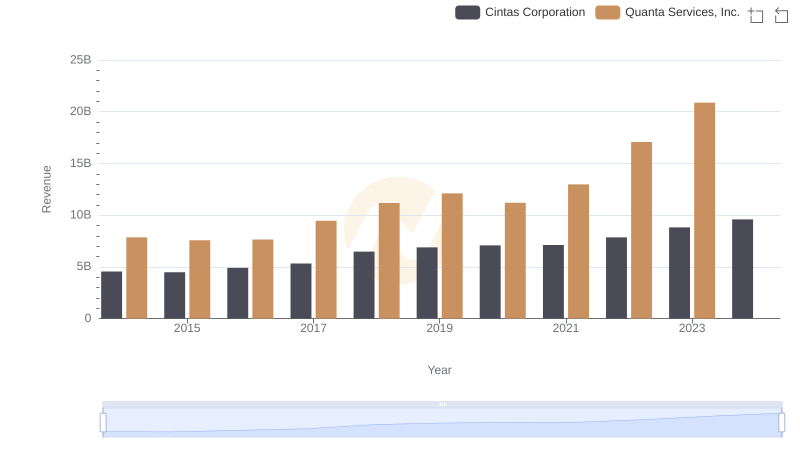This screenshot has height=461, width=800.
Task: Select the Cintas bar for 2018
Action: 364,285
